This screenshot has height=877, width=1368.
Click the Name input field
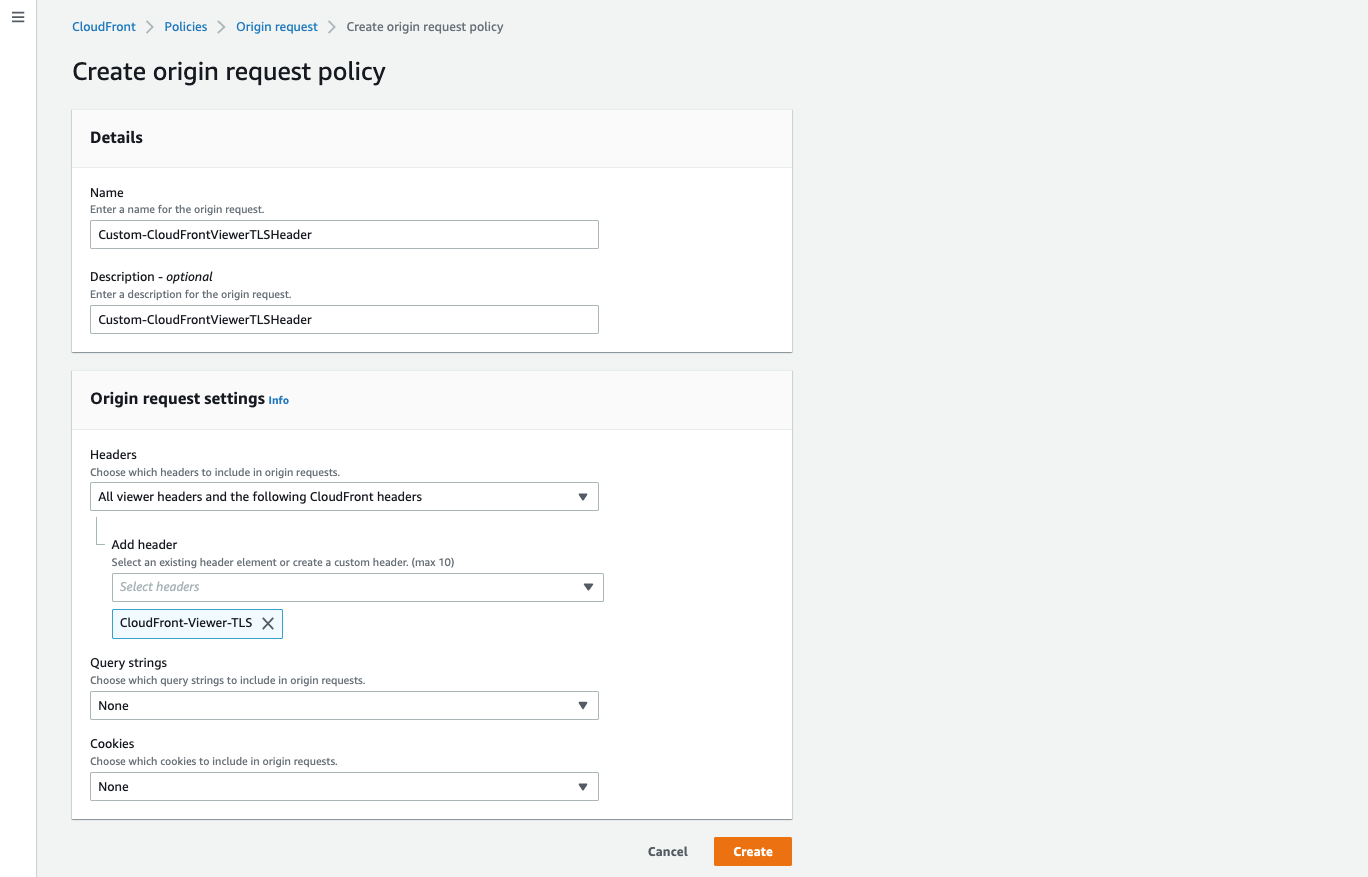(x=344, y=234)
